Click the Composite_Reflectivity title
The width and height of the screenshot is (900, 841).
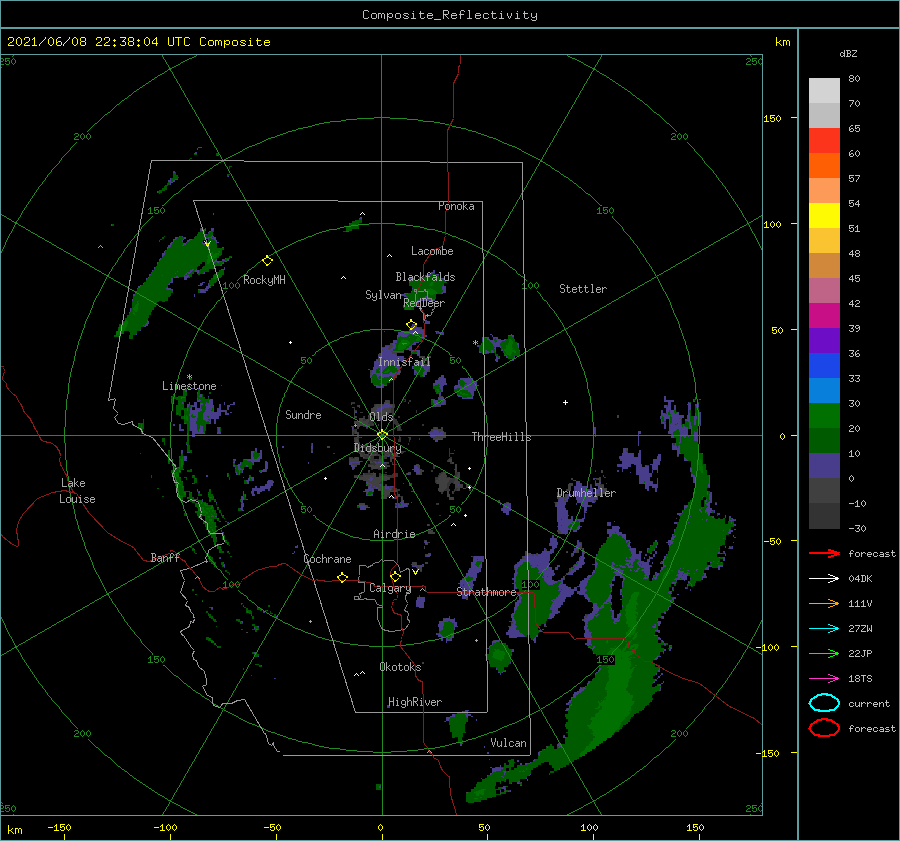pyautogui.click(x=449, y=15)
